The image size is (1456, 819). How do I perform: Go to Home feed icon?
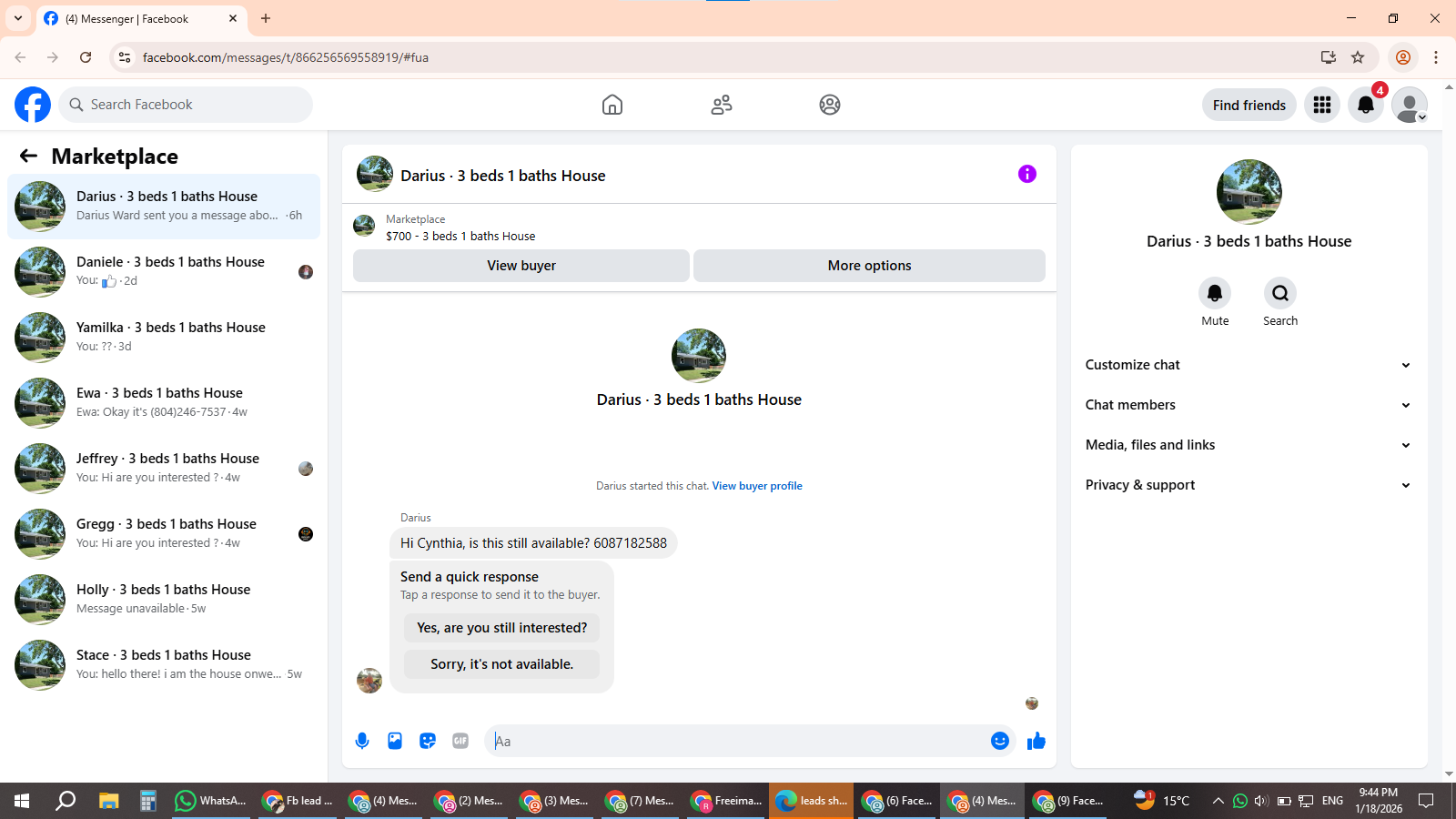point(612,105)
